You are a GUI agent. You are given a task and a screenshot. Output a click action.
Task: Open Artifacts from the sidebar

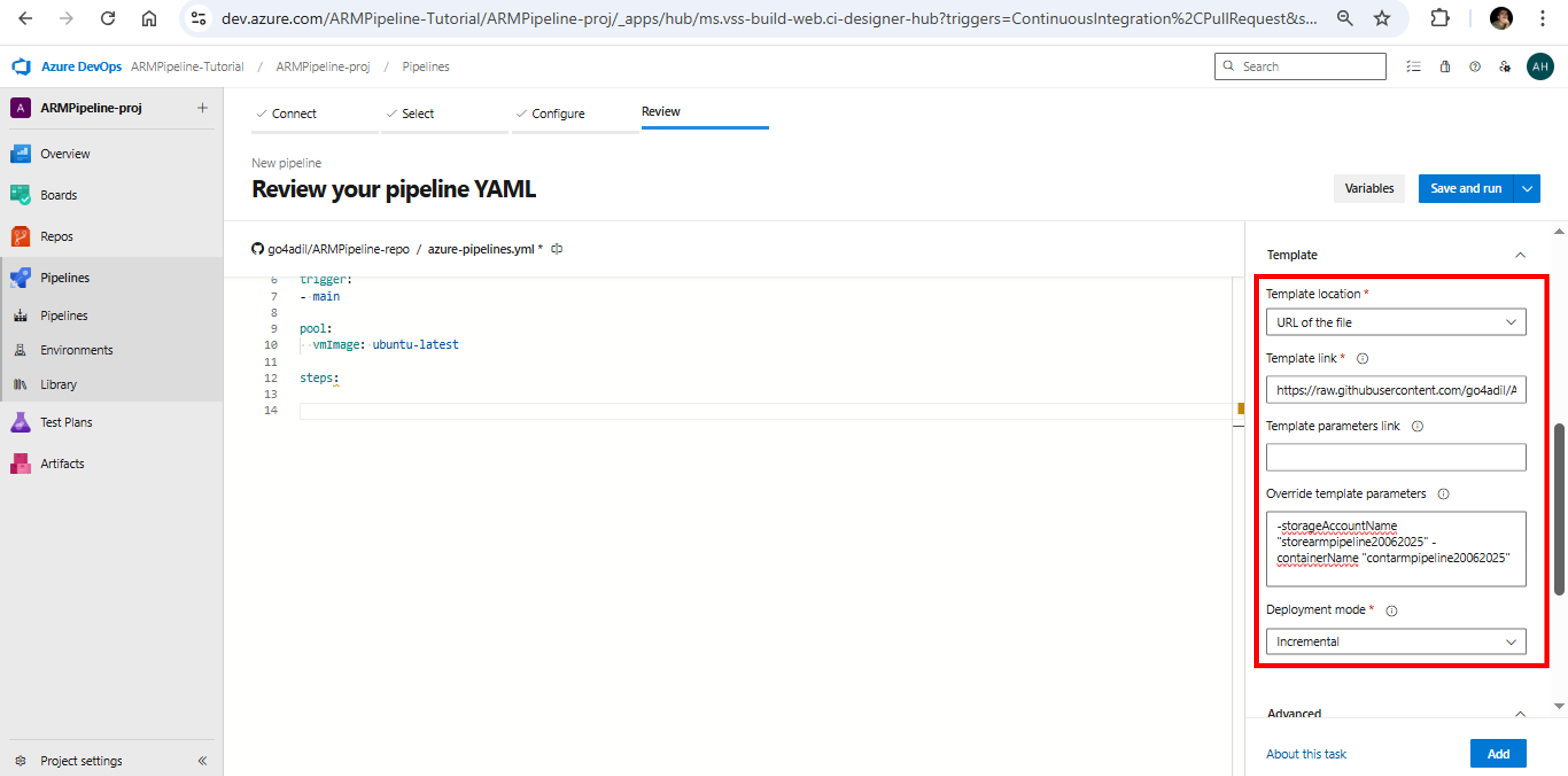click(x=62, y=463)
